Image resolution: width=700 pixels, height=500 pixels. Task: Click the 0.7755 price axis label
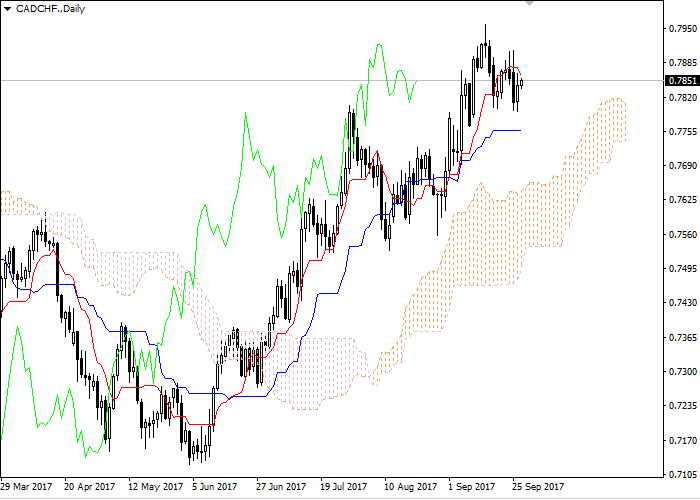tap(682, 132)
